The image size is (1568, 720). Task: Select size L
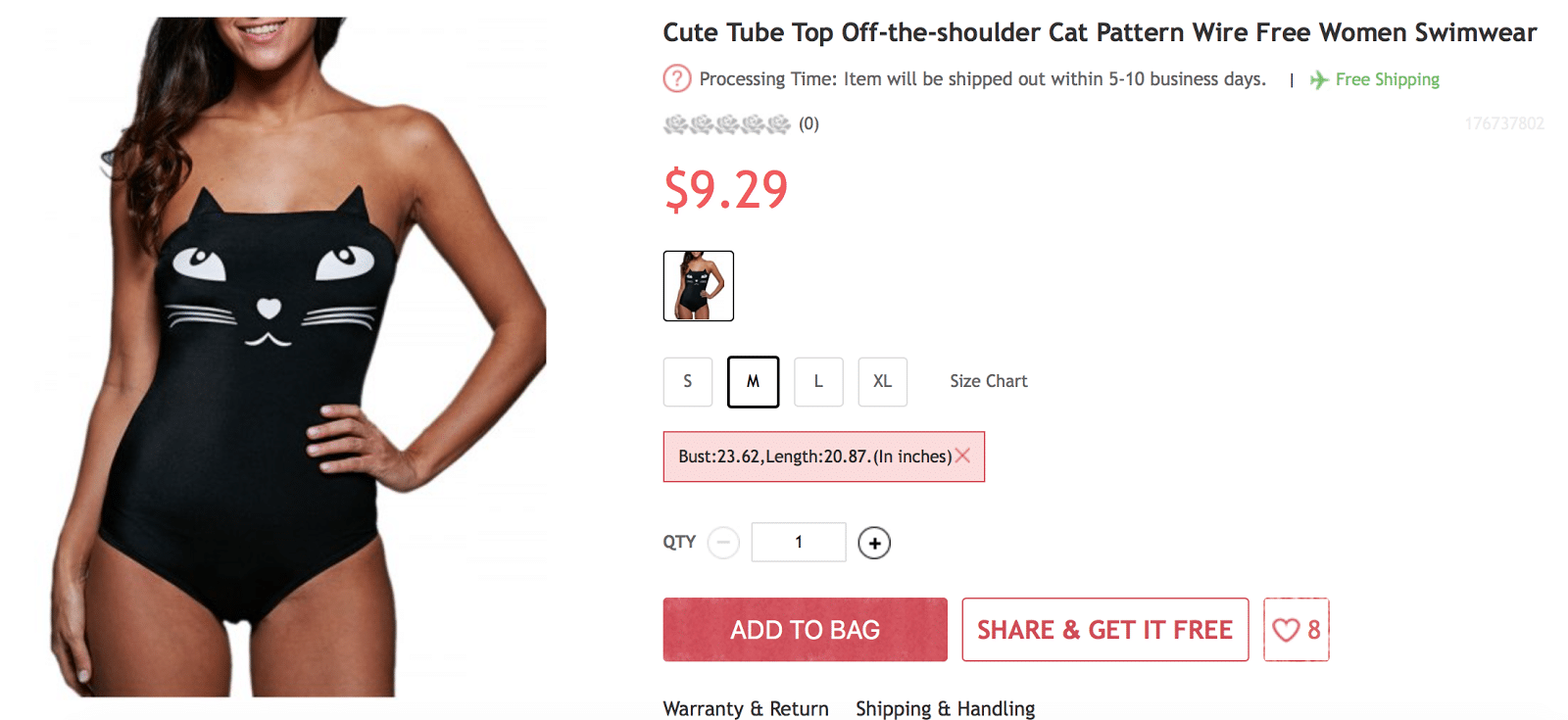coord(818,381)
